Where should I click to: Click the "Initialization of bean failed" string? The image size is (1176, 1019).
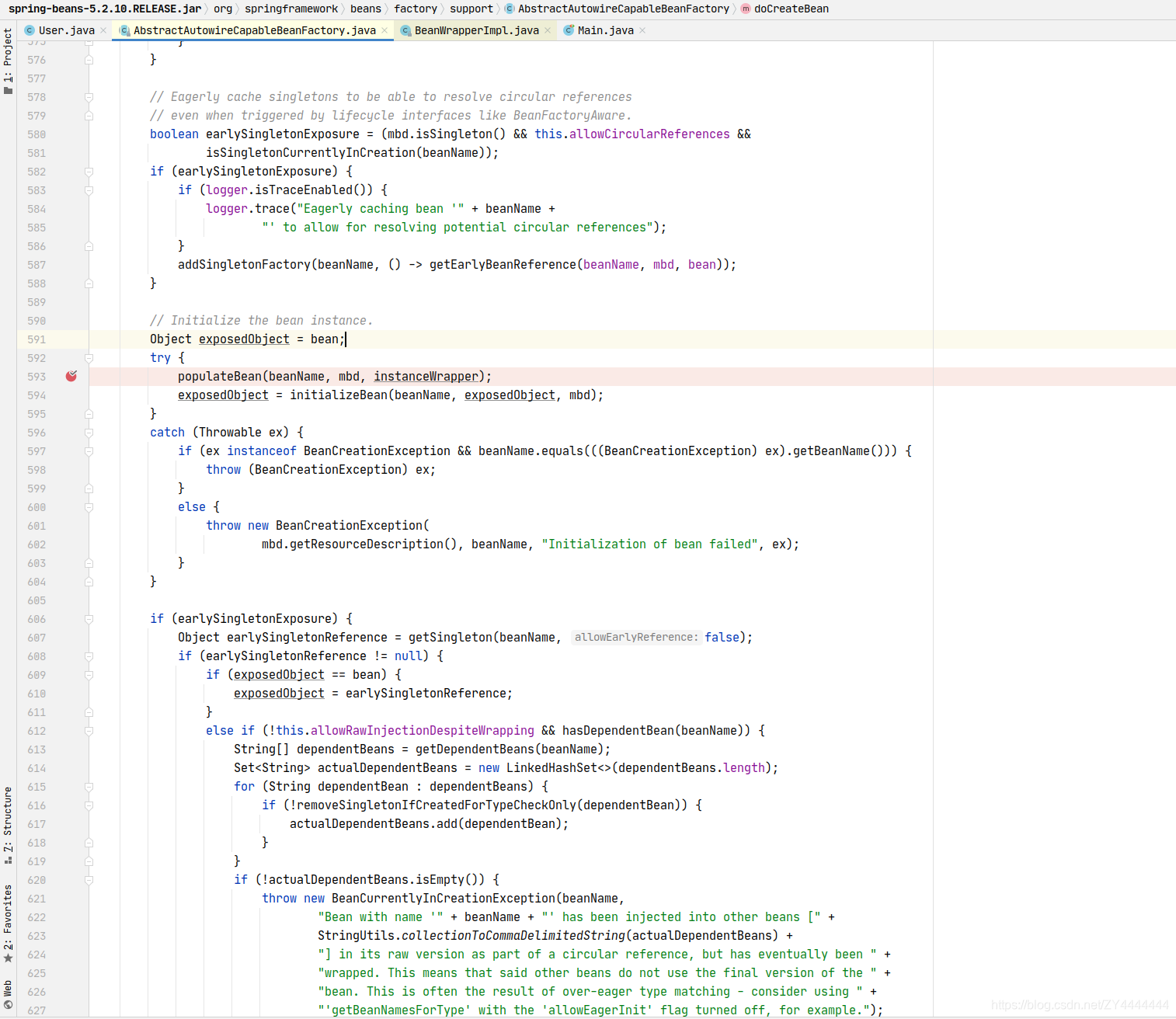649,544
